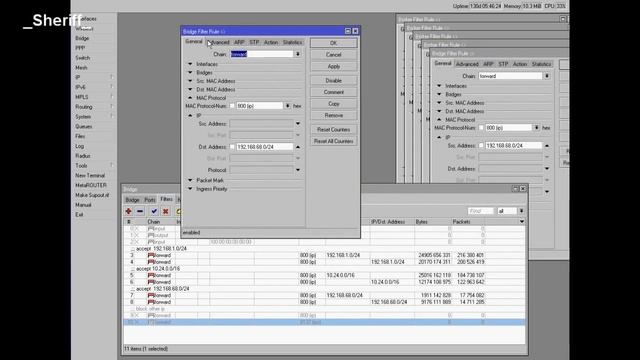Switch to Action tab in background rule window
Image resolution: width=640 pixels, height=360 pixels.
tap(520, 64)
